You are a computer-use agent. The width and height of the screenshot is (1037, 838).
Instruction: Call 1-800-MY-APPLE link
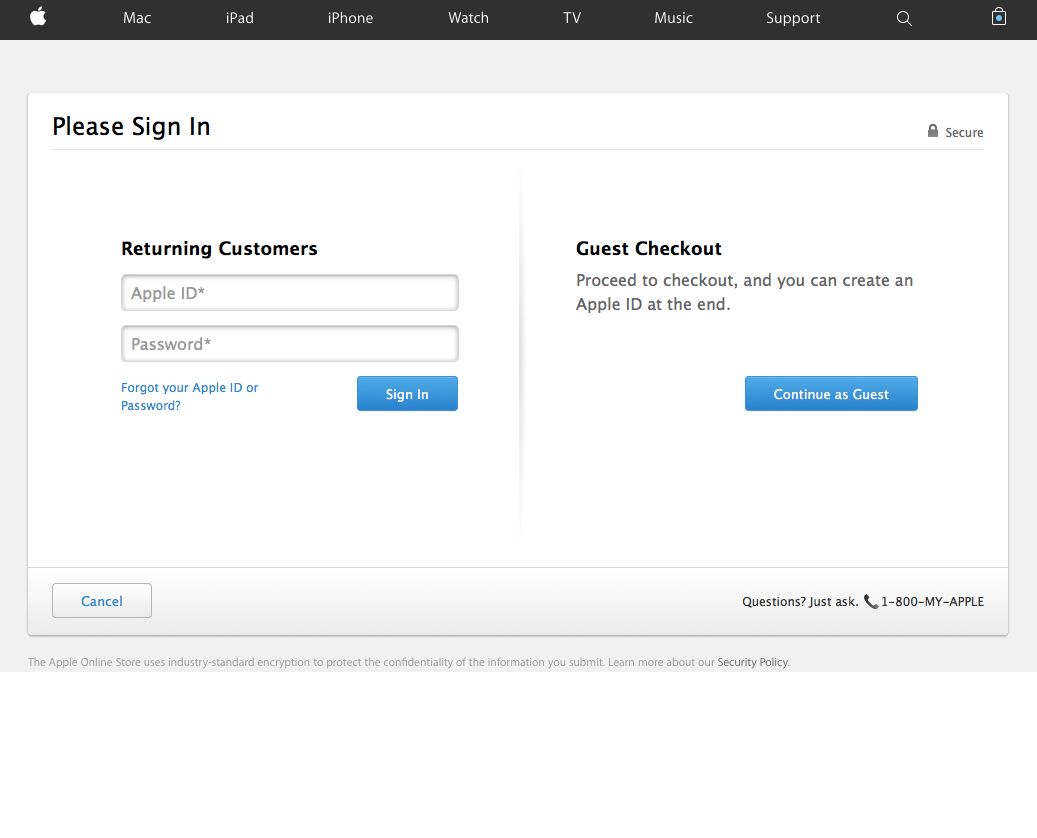click(x=932, y=601)
